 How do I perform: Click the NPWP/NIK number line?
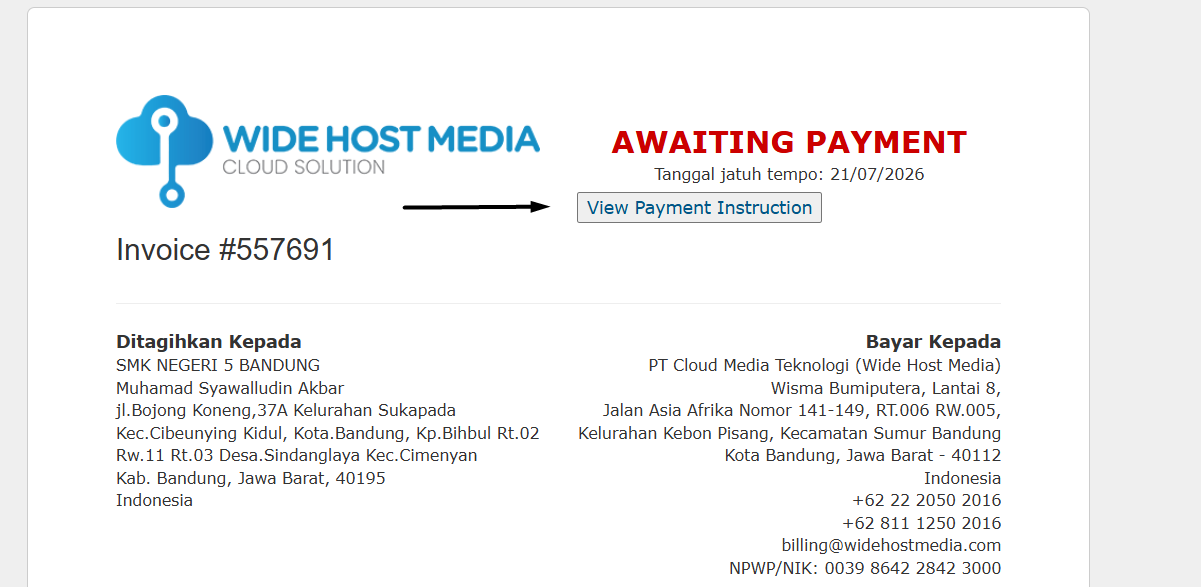click(x=865, y=568)
